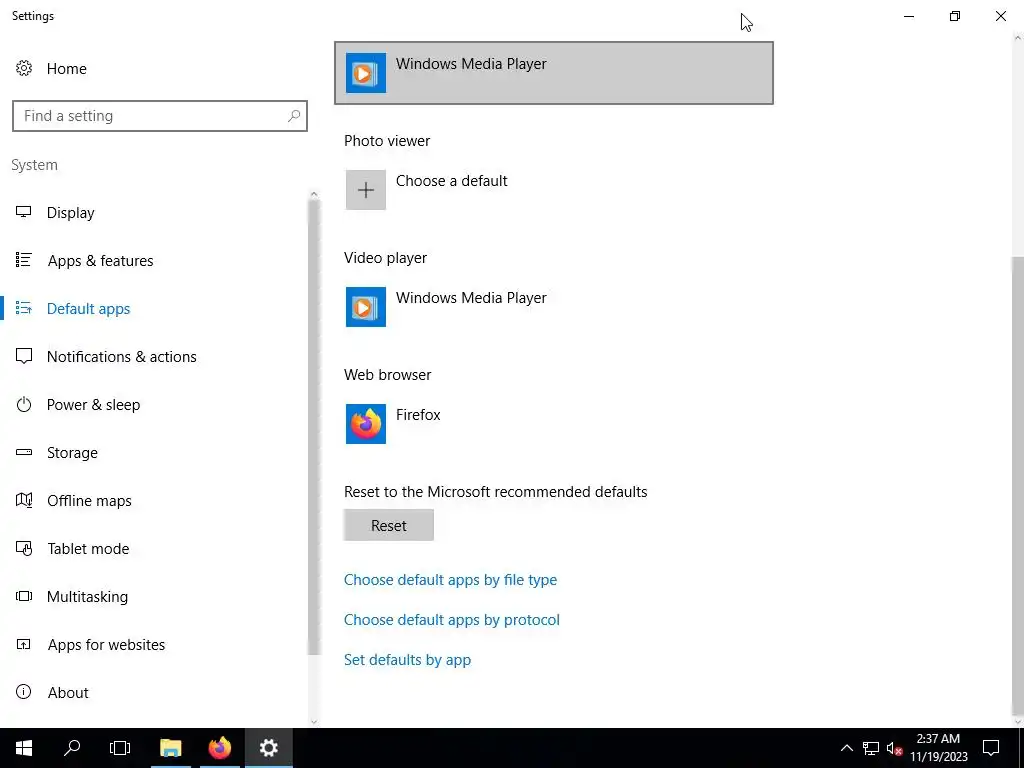Click the plus icon under Photo viewer
The image size is (1024, 768).
[366, 190]
